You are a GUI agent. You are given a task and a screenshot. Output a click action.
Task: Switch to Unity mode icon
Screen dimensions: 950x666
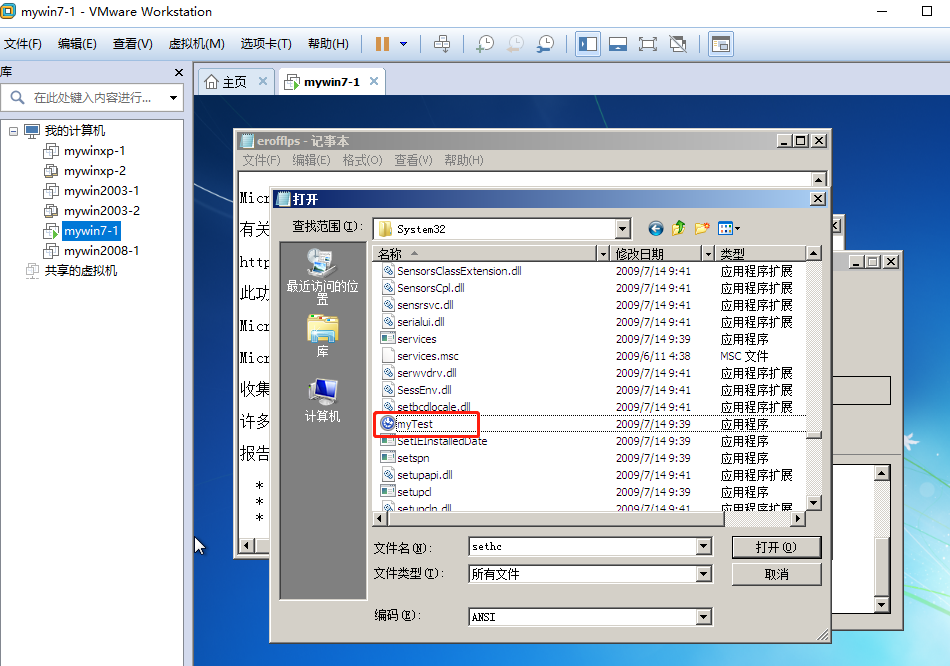pos(678,44)
